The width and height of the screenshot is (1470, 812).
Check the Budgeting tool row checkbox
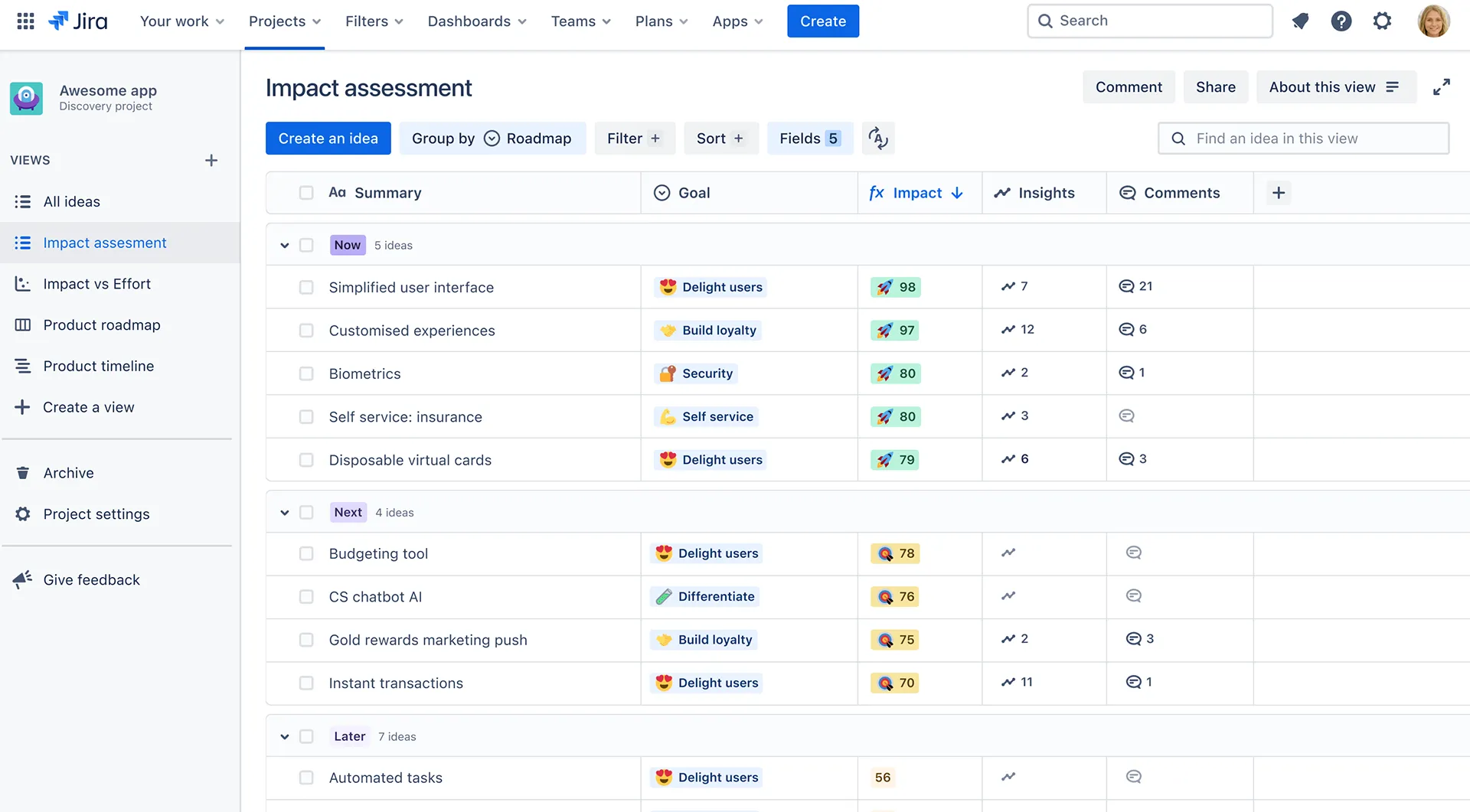click(x=306, y=553)
